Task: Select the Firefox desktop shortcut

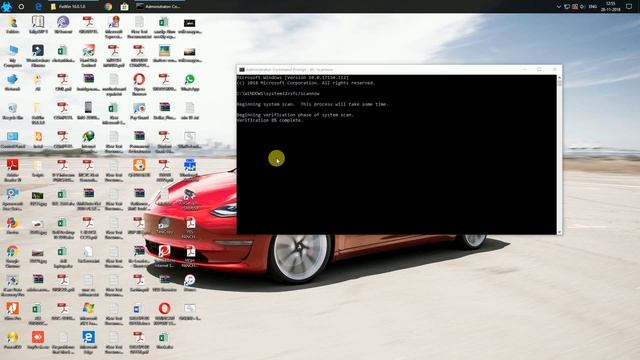Action: click(x=13, y=226)
